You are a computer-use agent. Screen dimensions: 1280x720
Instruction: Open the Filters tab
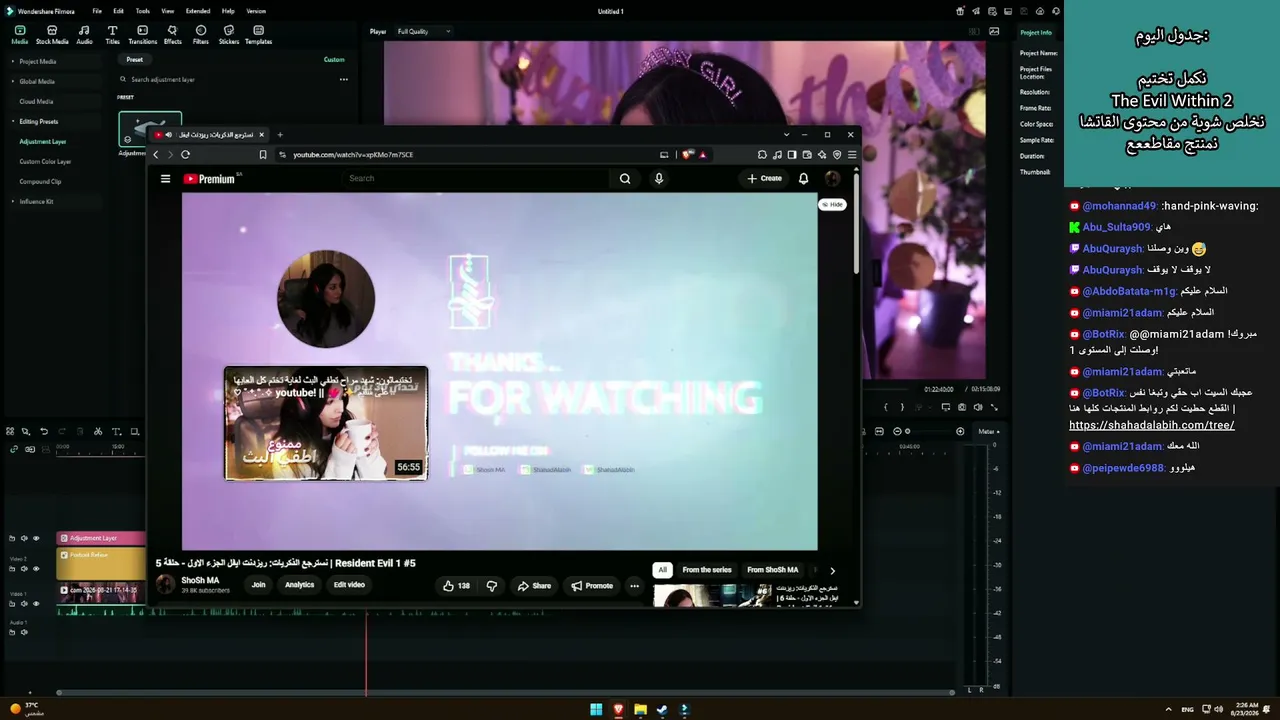201,35
